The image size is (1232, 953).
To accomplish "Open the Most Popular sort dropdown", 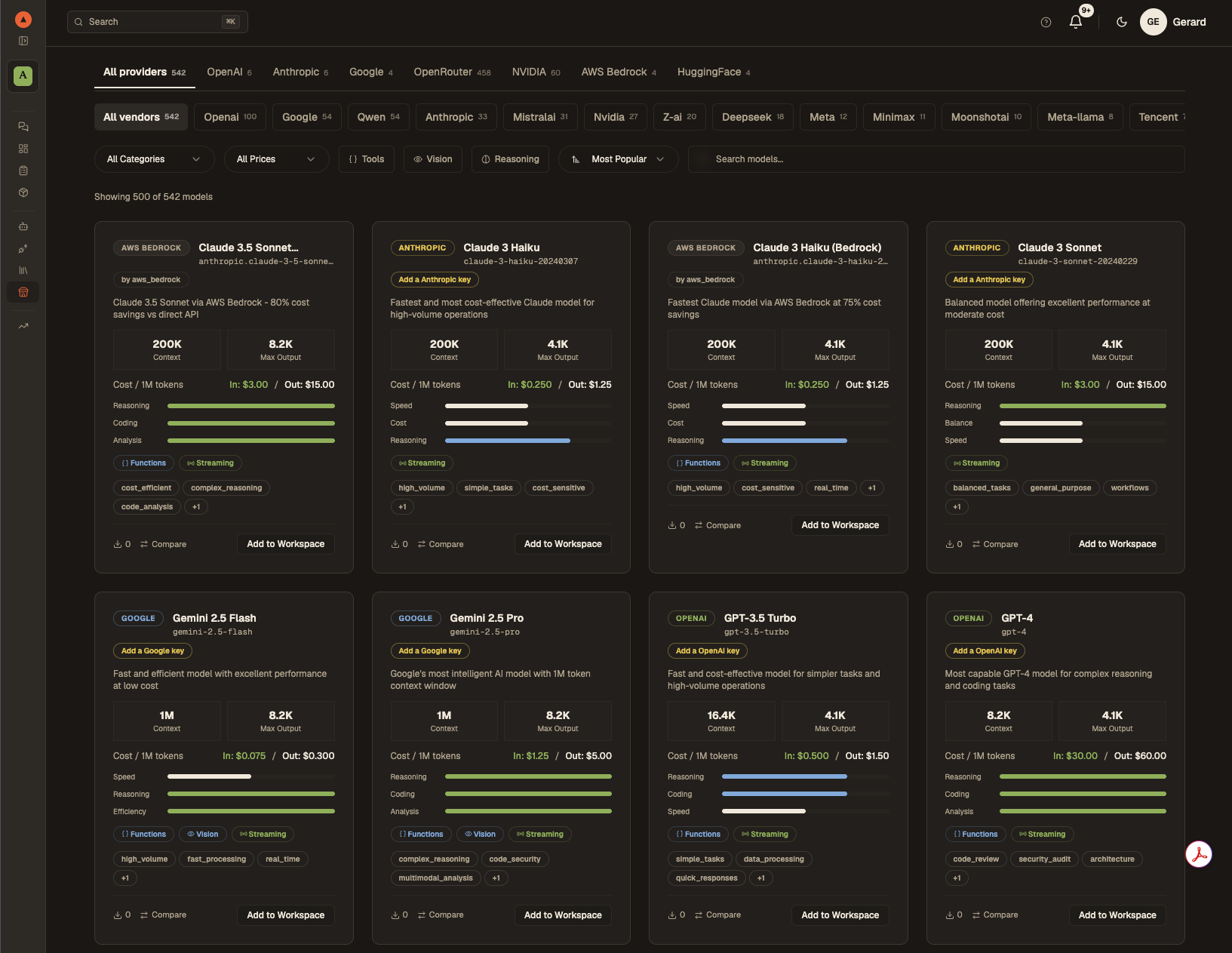I will [x=619, y=159].
